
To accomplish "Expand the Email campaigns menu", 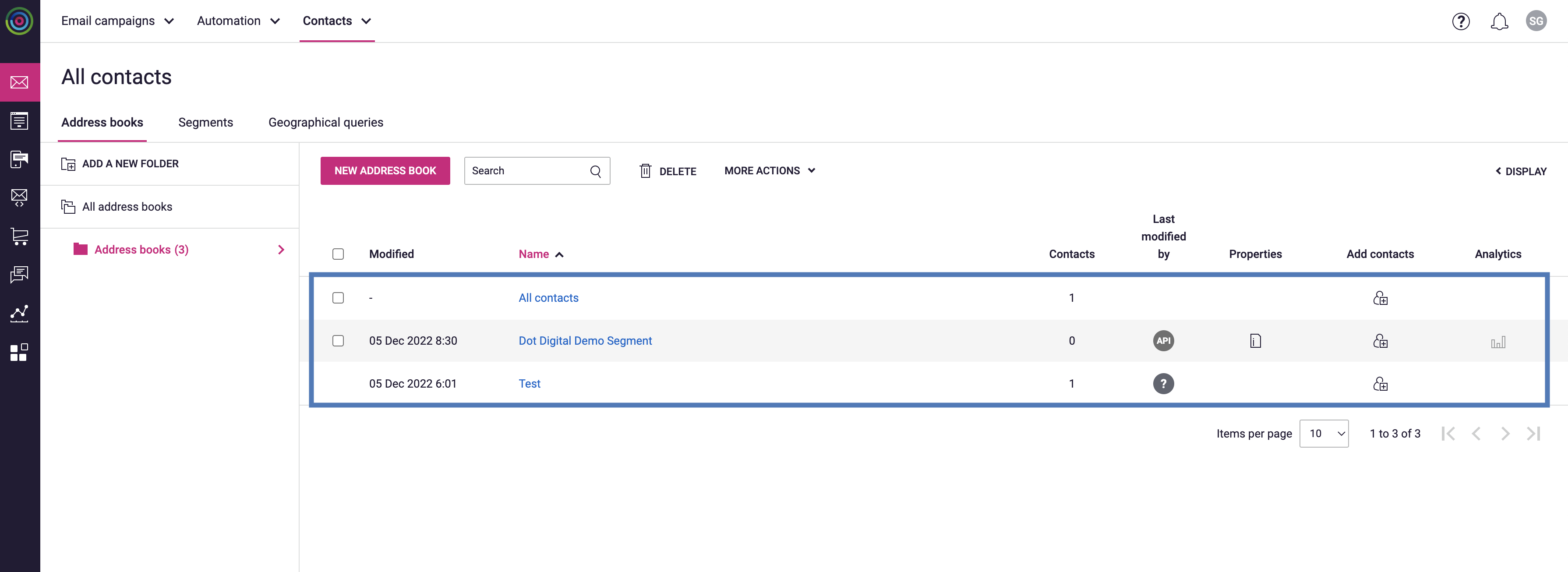I will tap(117, 21).
